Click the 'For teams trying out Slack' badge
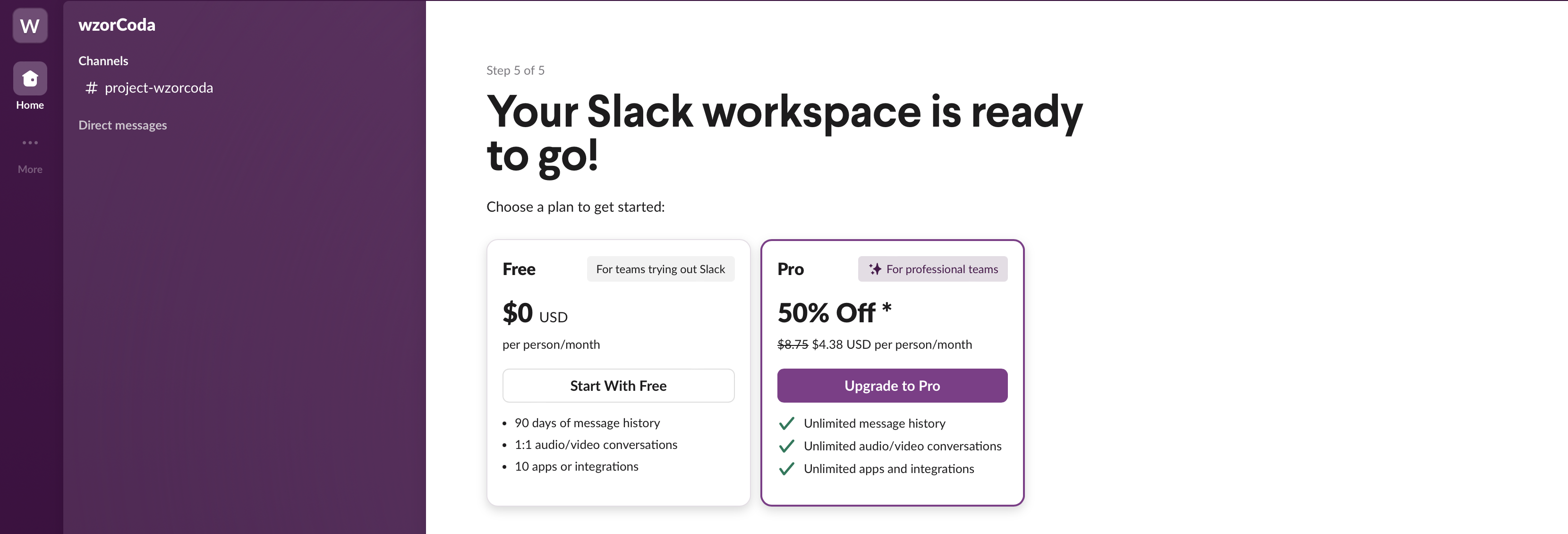The height and width of the screenshot is (534, 1568). pyautogui.click(x=660, y=269)
